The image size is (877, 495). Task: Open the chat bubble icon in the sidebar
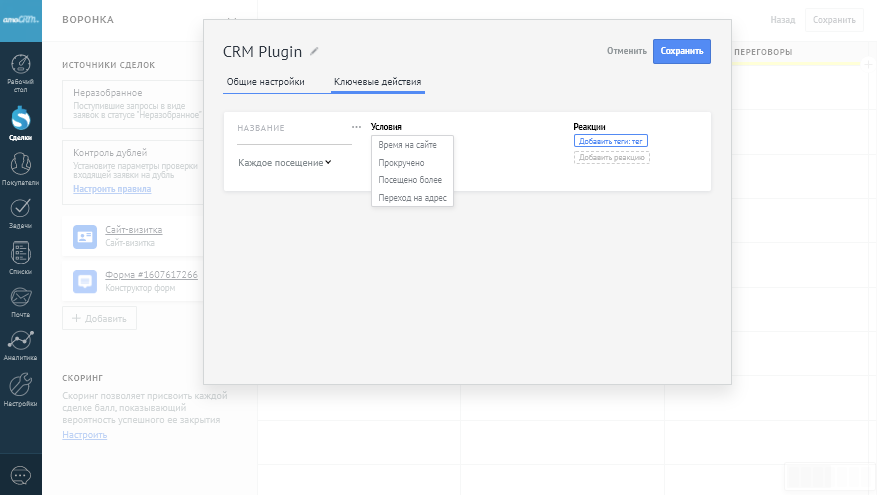click(20, 475)
